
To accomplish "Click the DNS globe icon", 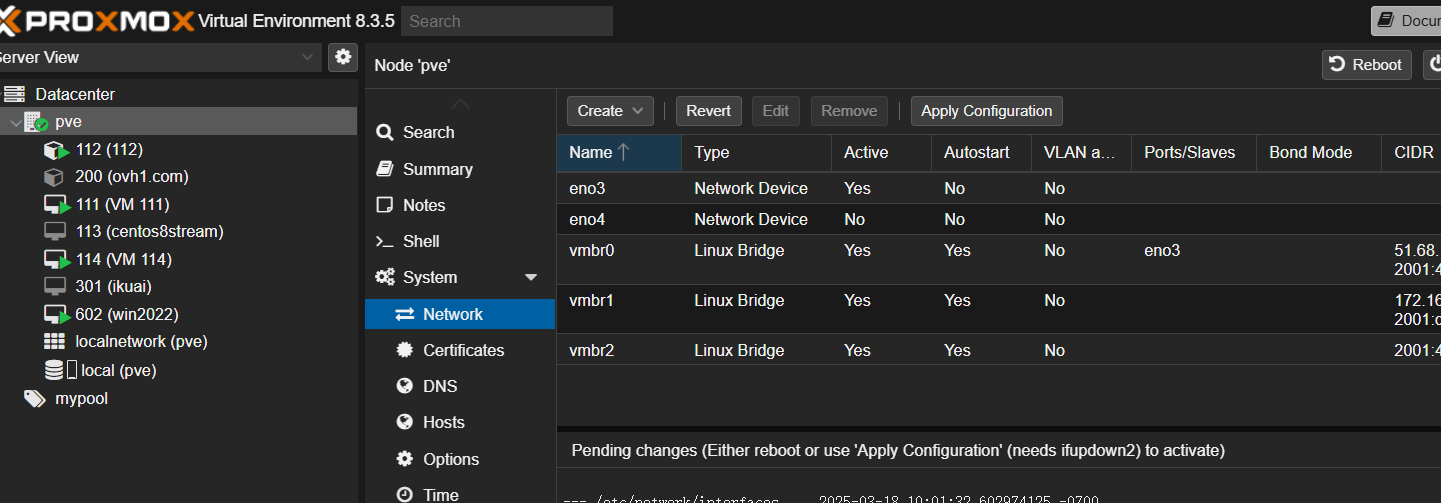I will pyautogui.click(x=404, y=386).
